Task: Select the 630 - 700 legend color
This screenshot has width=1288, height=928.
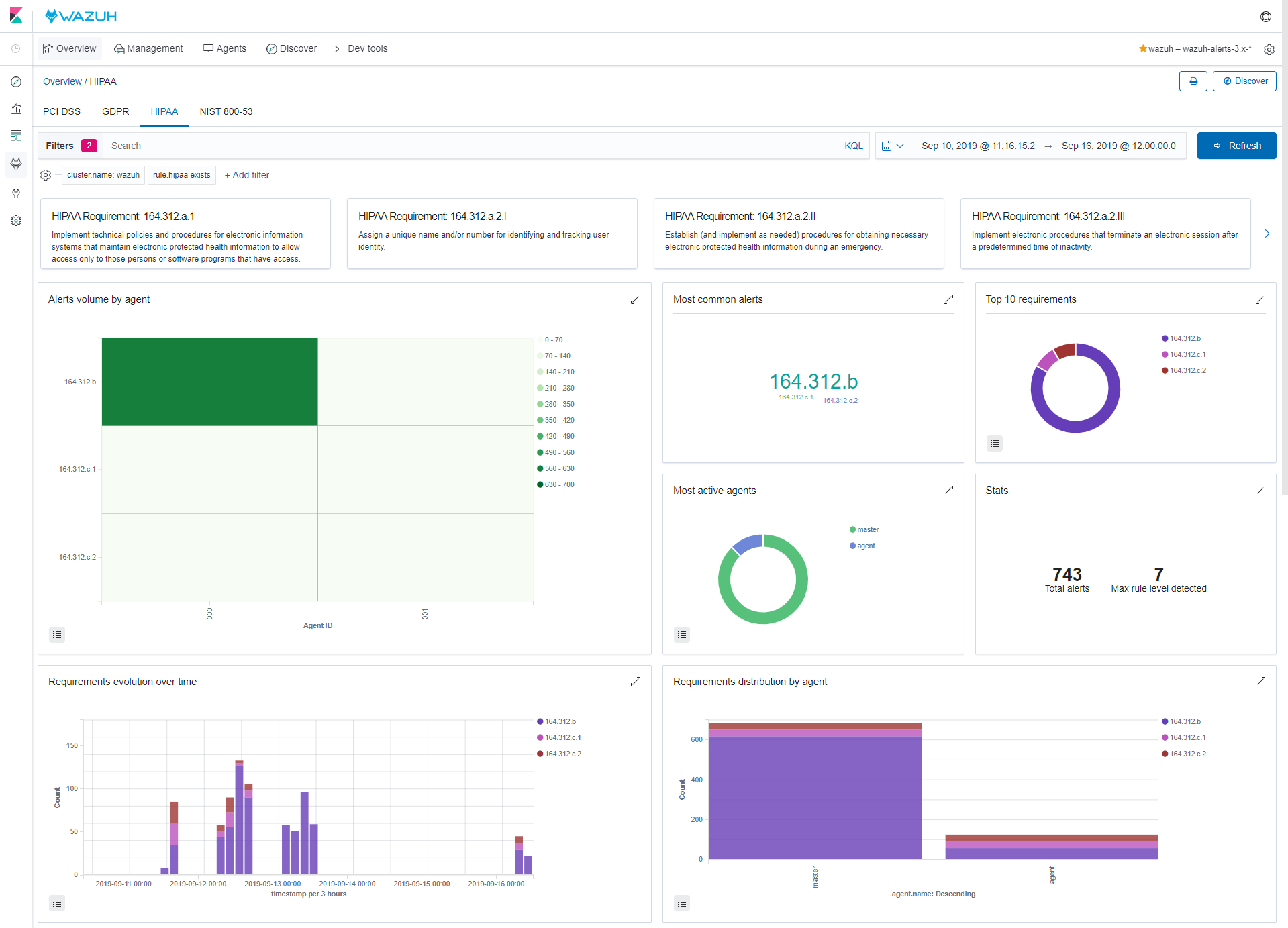Action: 540,484
